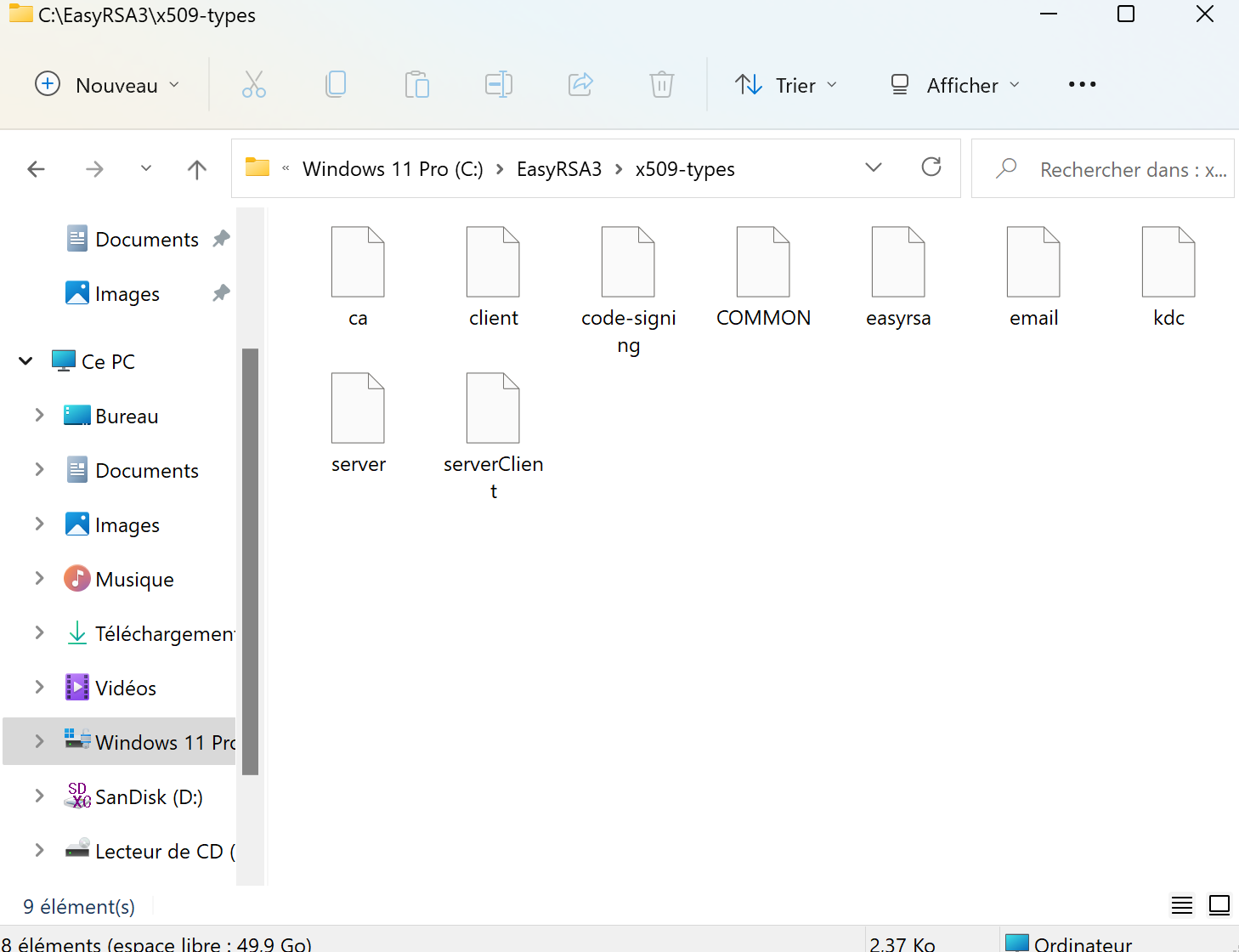This screenshot has height=952, width=1239.
Task: Refresh the folder view
Action: [931, 167]
